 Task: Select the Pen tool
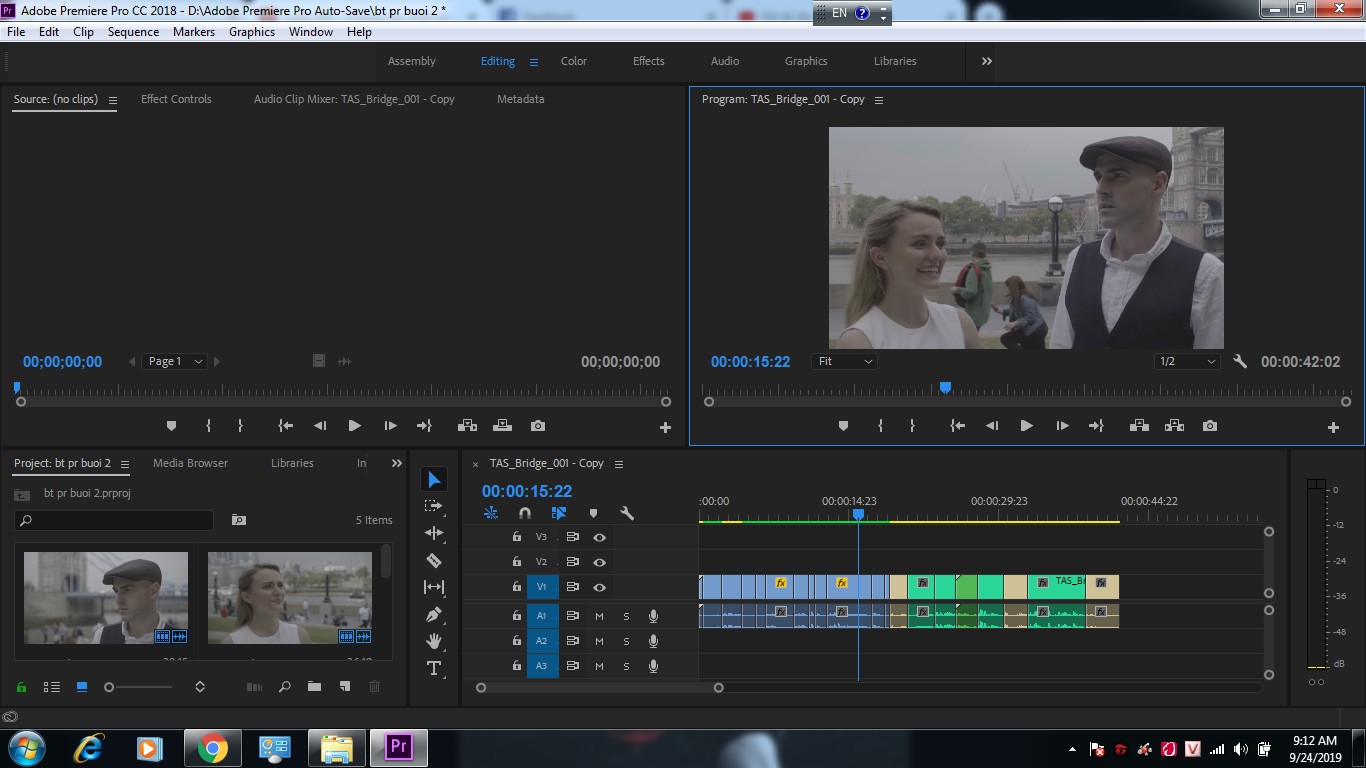434,614
